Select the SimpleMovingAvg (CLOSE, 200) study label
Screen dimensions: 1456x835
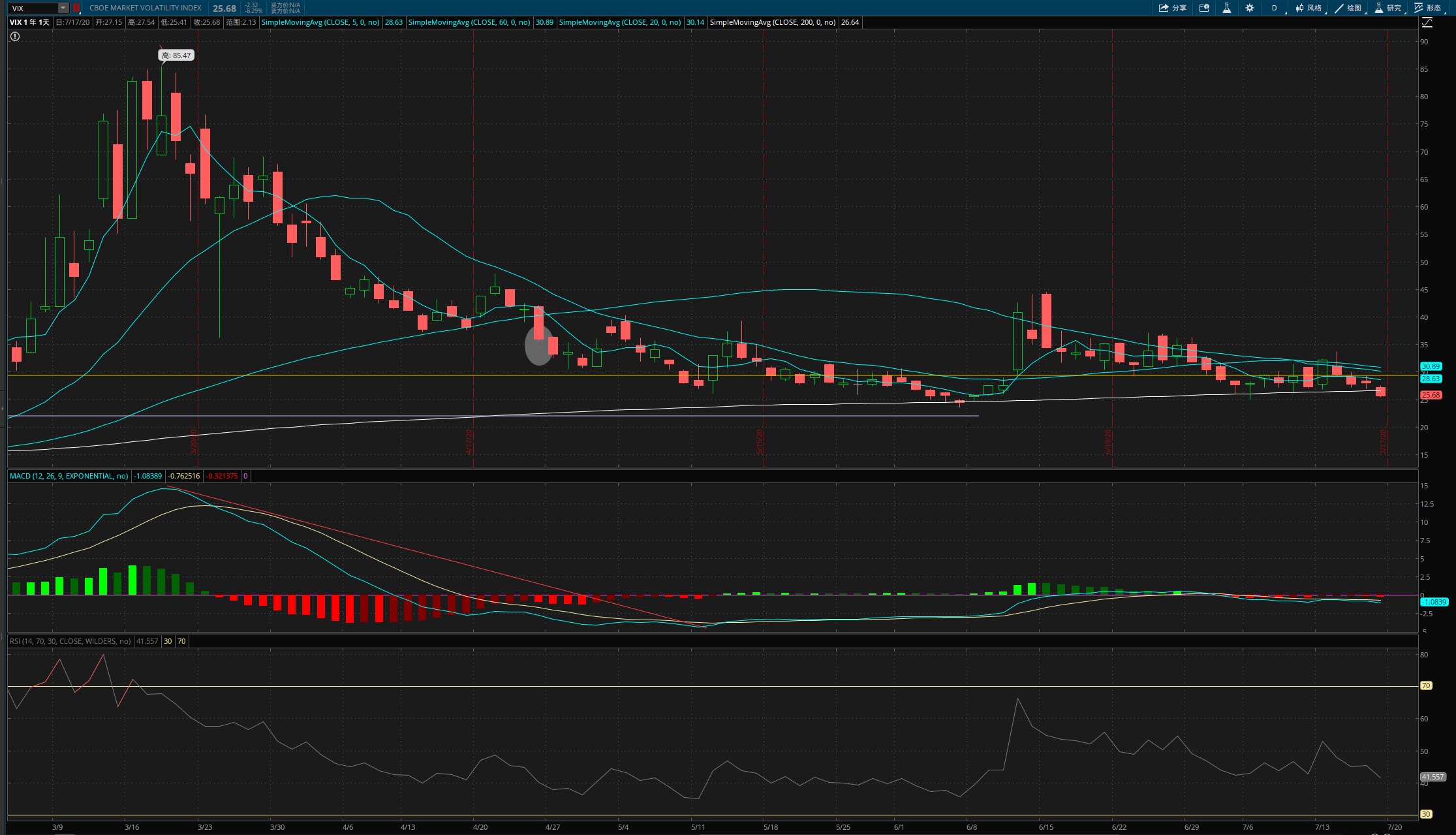pyautogui.click(x=773, y=22)
